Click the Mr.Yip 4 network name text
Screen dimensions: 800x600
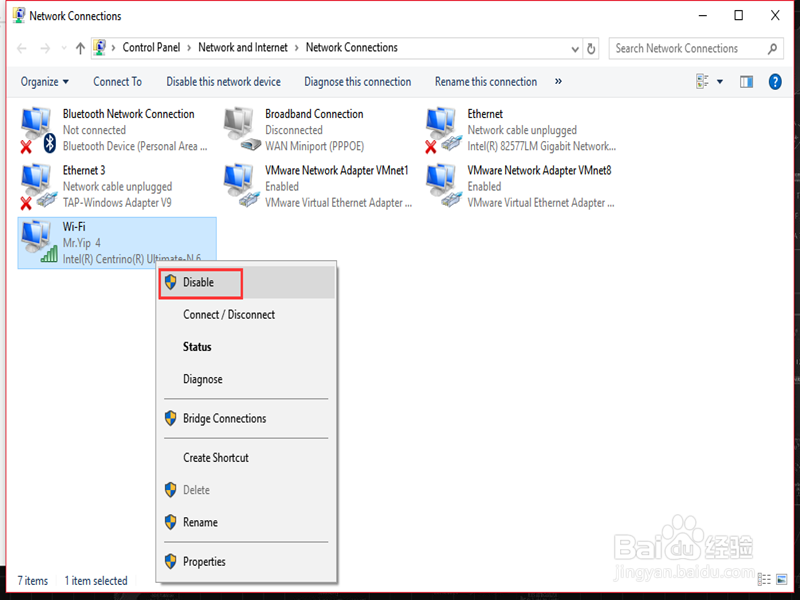point(82,243)
